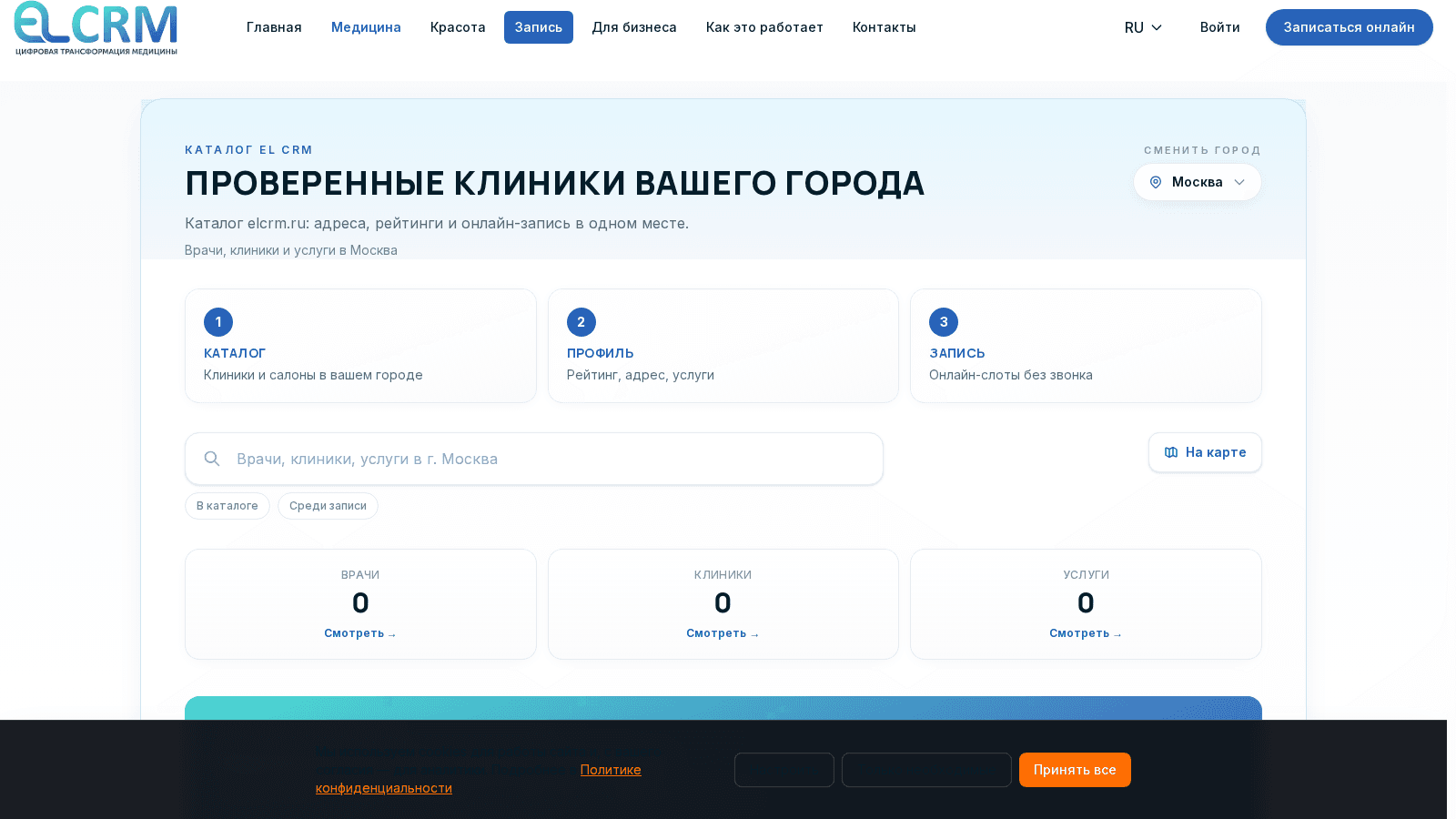The height and width of the screenshot is (819, 1456).
Task: Go to Контакты page
Action: (885, 27)
